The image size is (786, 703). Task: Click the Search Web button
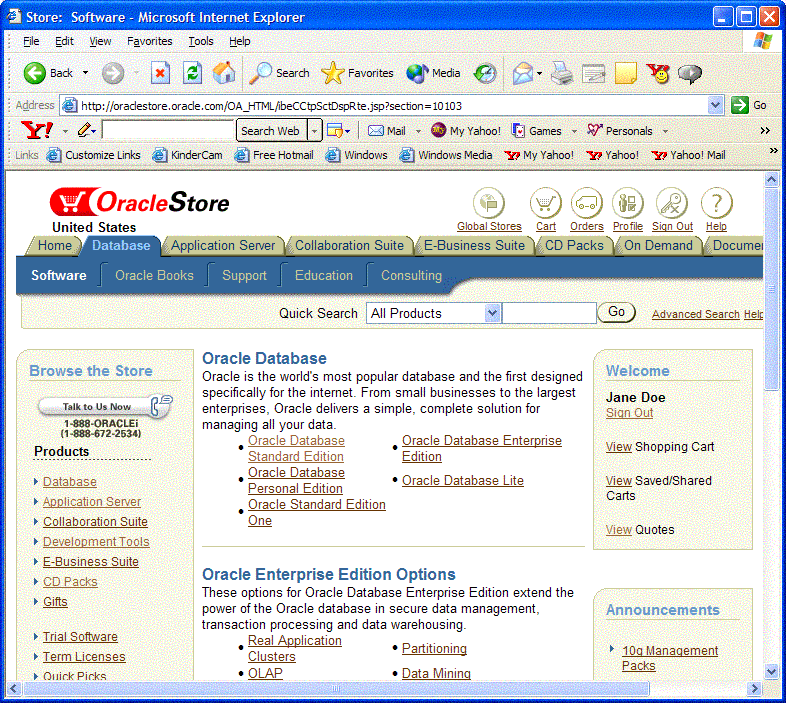[271, 131]
